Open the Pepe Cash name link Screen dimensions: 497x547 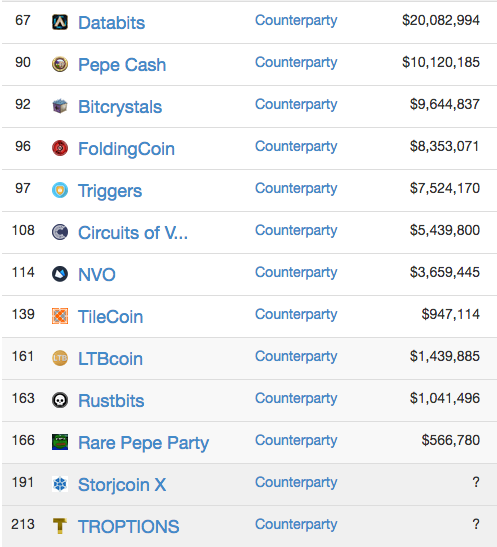[x=122, y=65]
